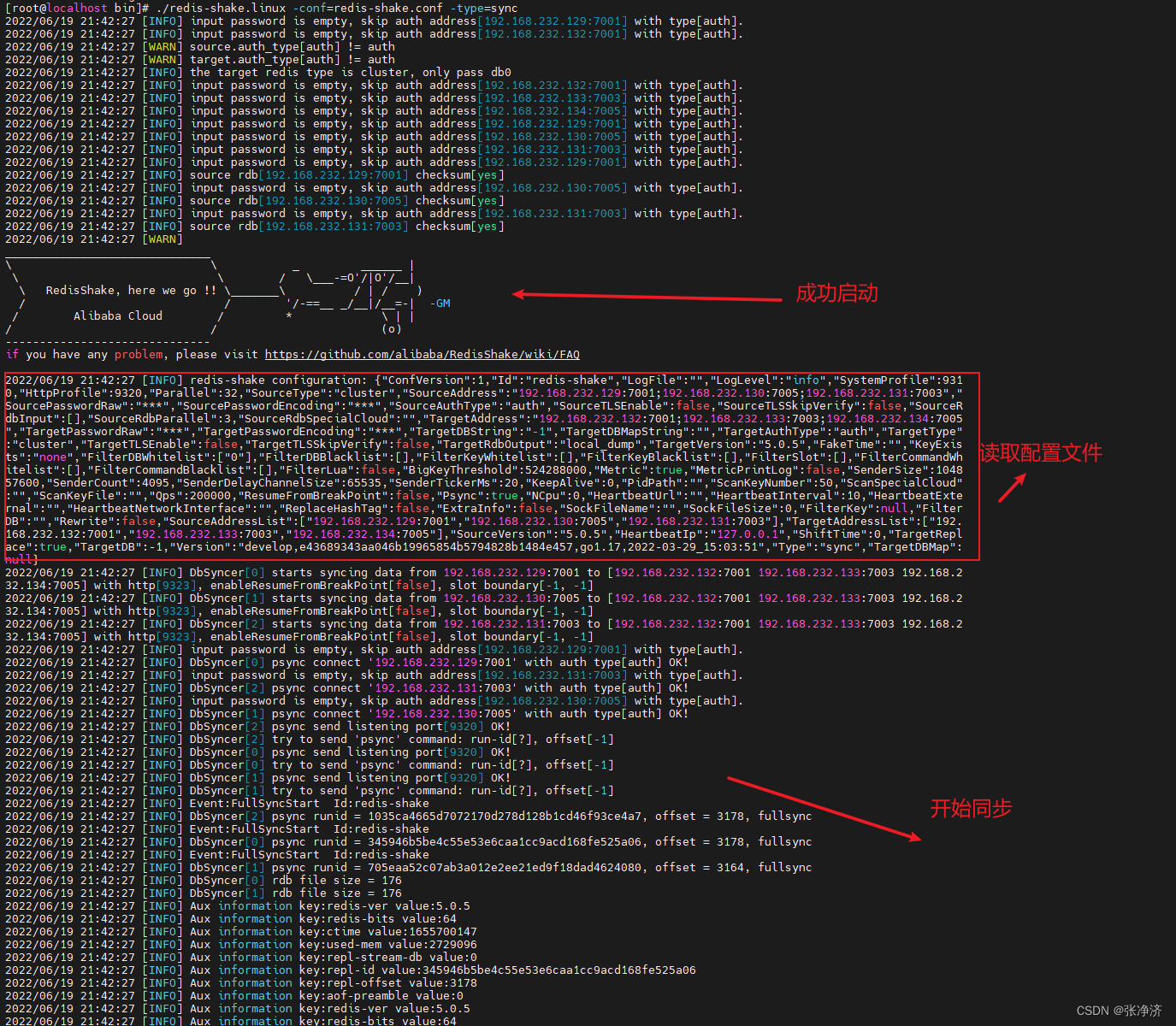Click the Alibaba Cloud text in the banner
This screenshot has height=1026, width=1176.
(118, 315)
